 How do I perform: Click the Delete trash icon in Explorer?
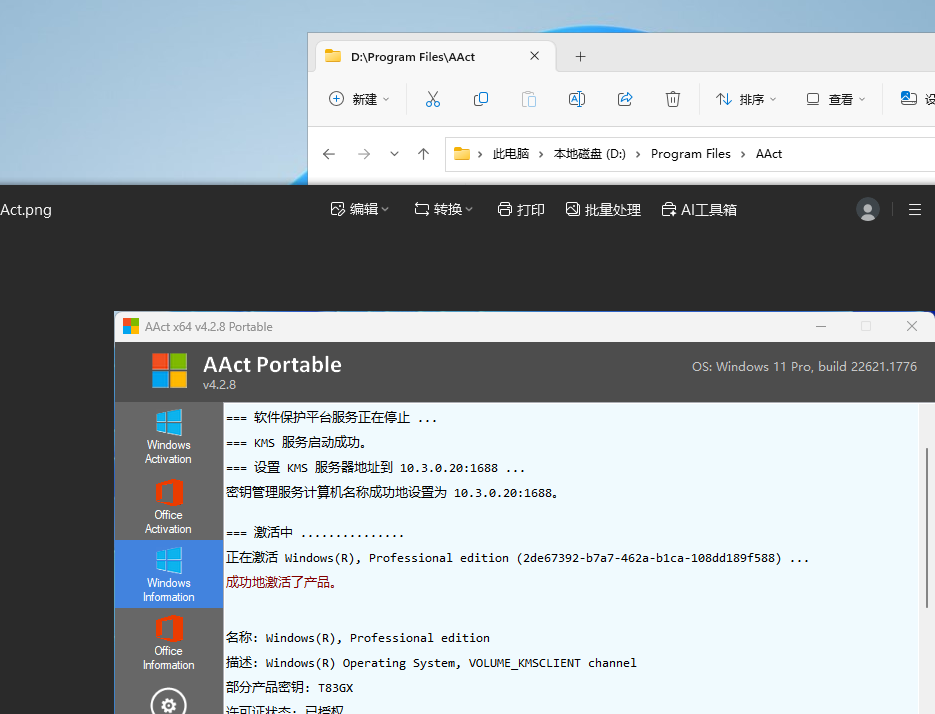(673, 99)
